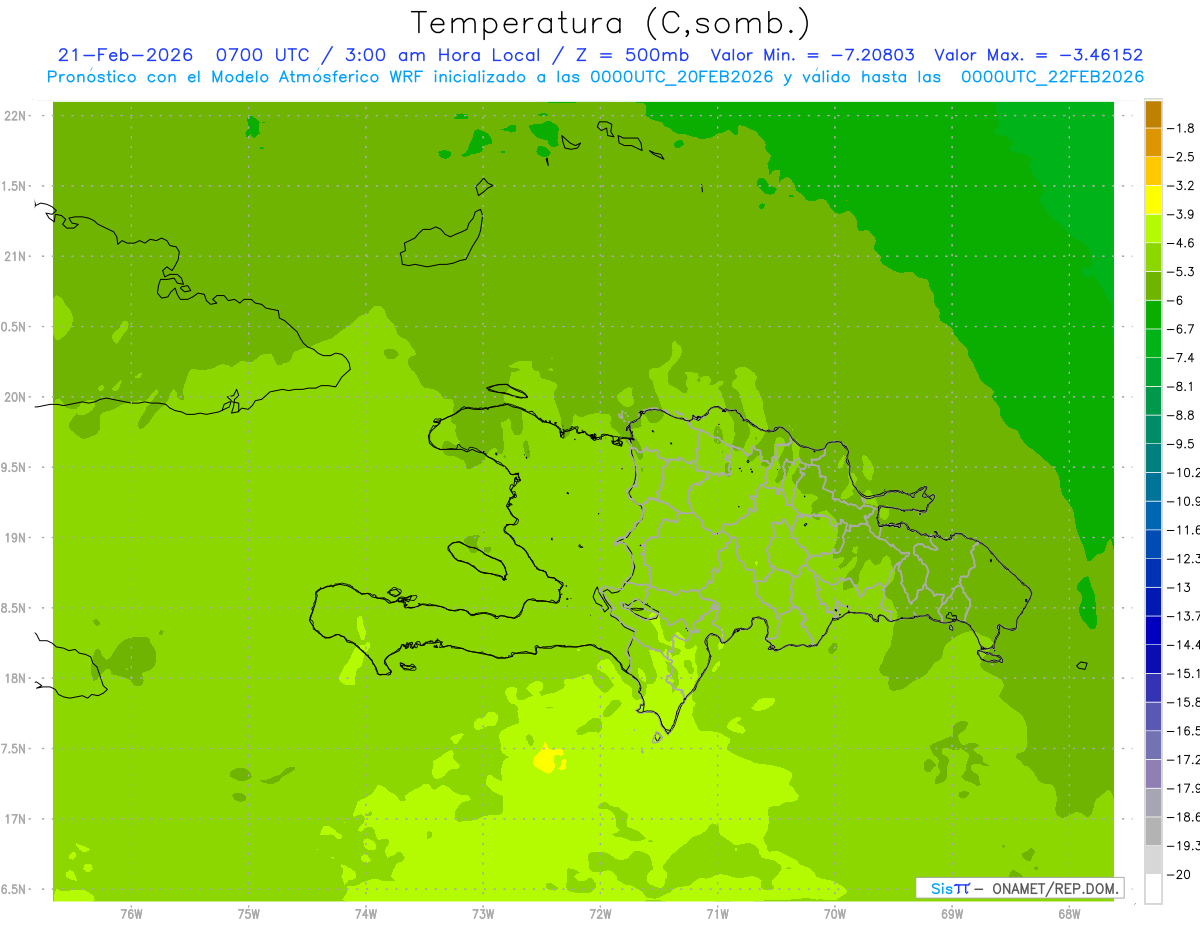The width and height of the screenshot is (1200, 927).
Task: Click the "-13" color bar label
Action: click(1179, 587)
